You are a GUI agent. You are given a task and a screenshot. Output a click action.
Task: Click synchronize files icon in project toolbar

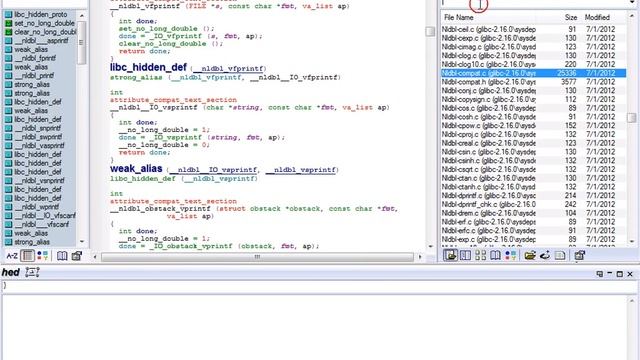(545, 256)
